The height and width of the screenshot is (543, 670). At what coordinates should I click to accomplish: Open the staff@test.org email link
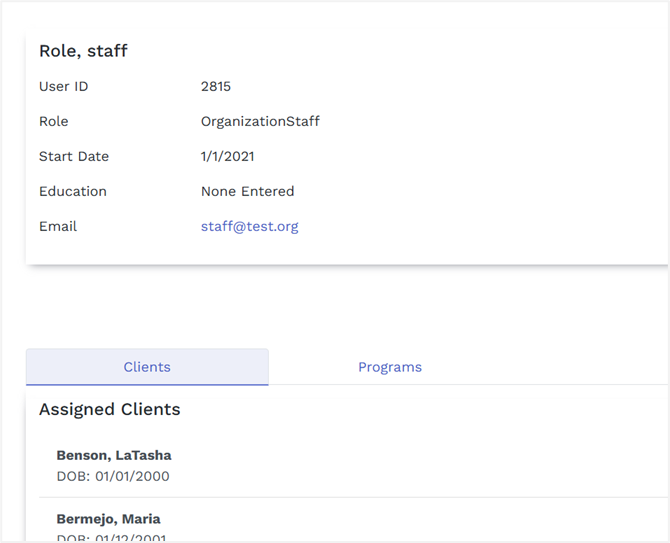tap(249, 226)
